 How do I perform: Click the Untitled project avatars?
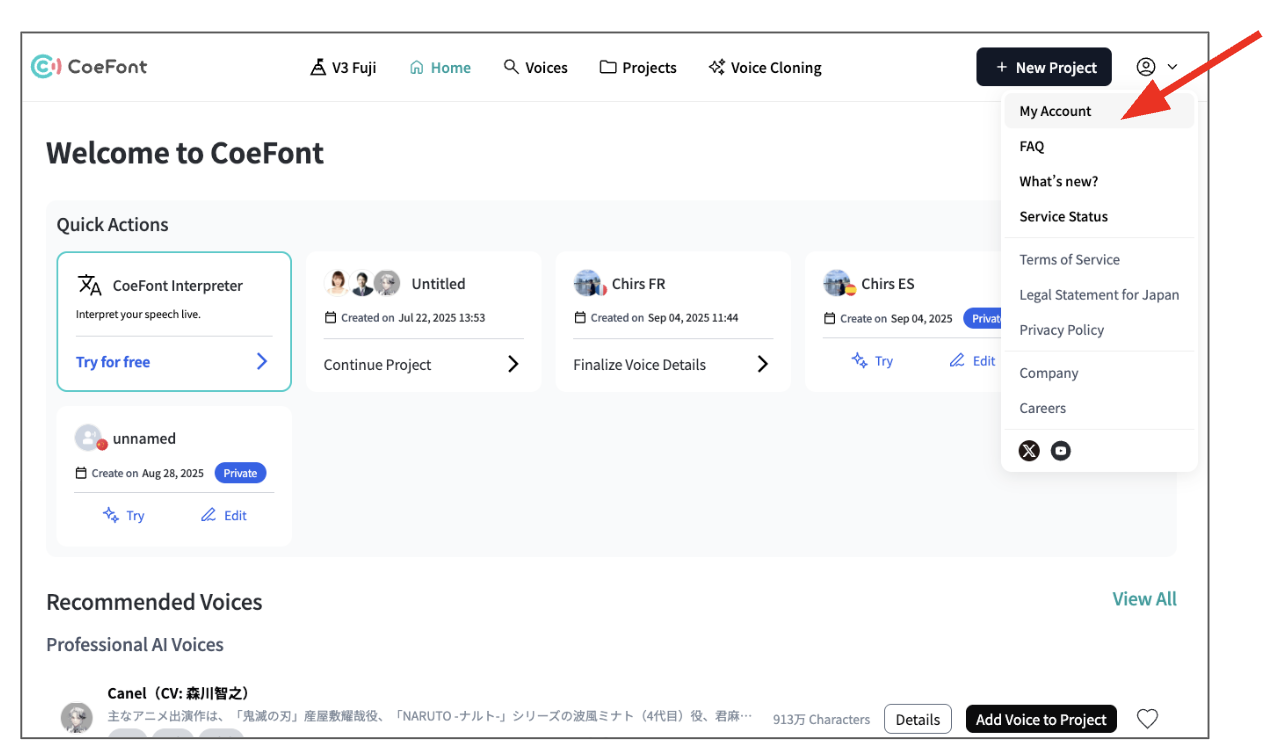coord(362,283)
